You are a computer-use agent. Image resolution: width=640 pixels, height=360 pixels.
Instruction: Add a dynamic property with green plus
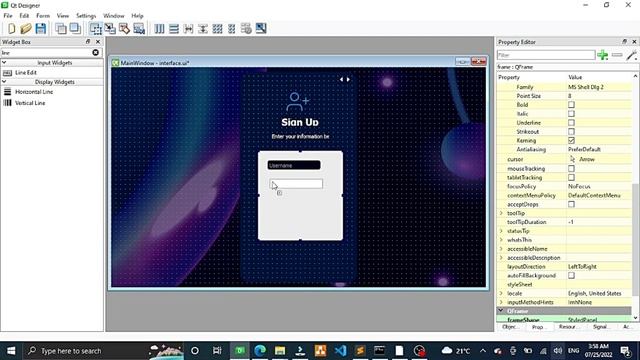click(602, 55)
